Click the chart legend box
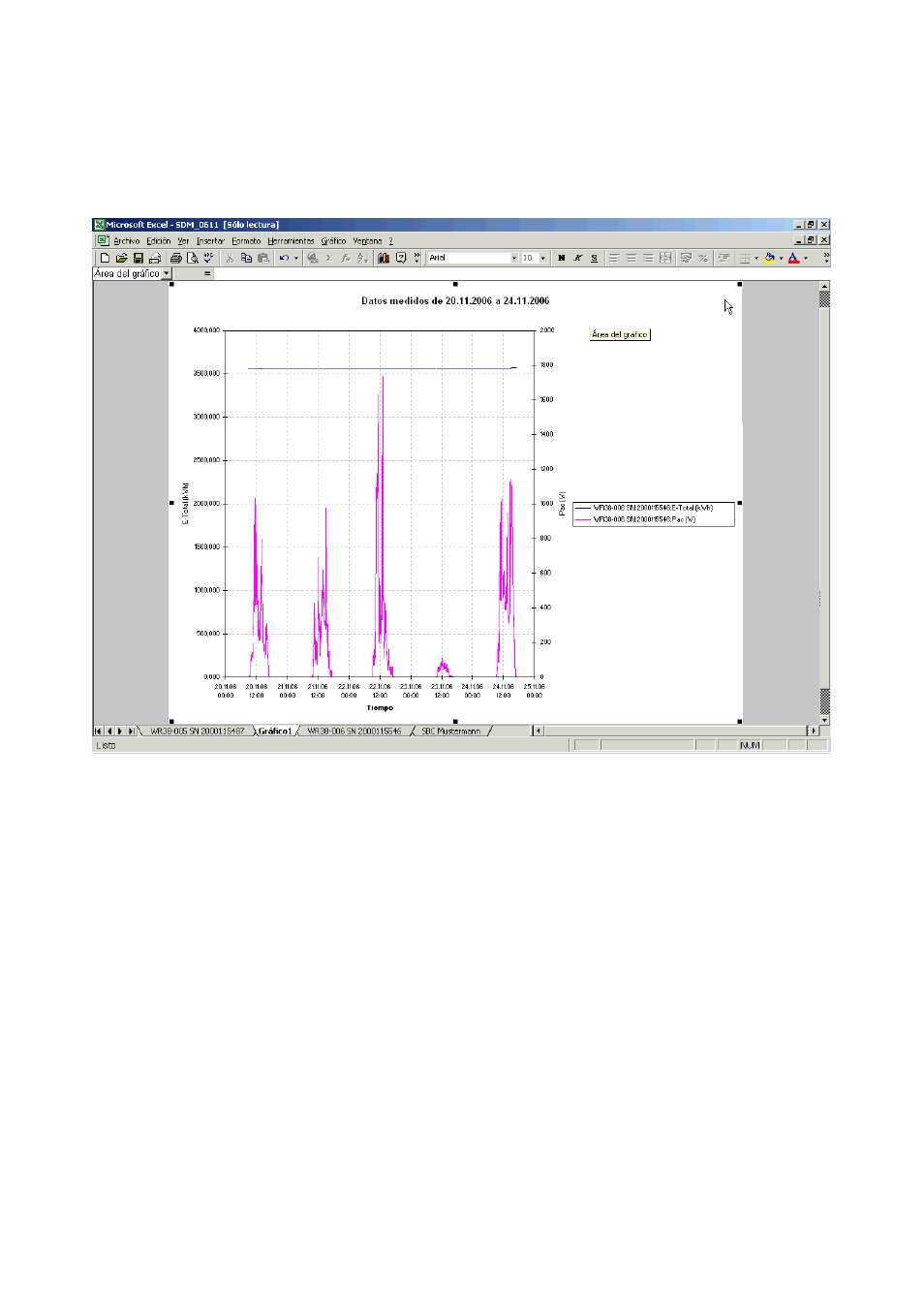 653,514
